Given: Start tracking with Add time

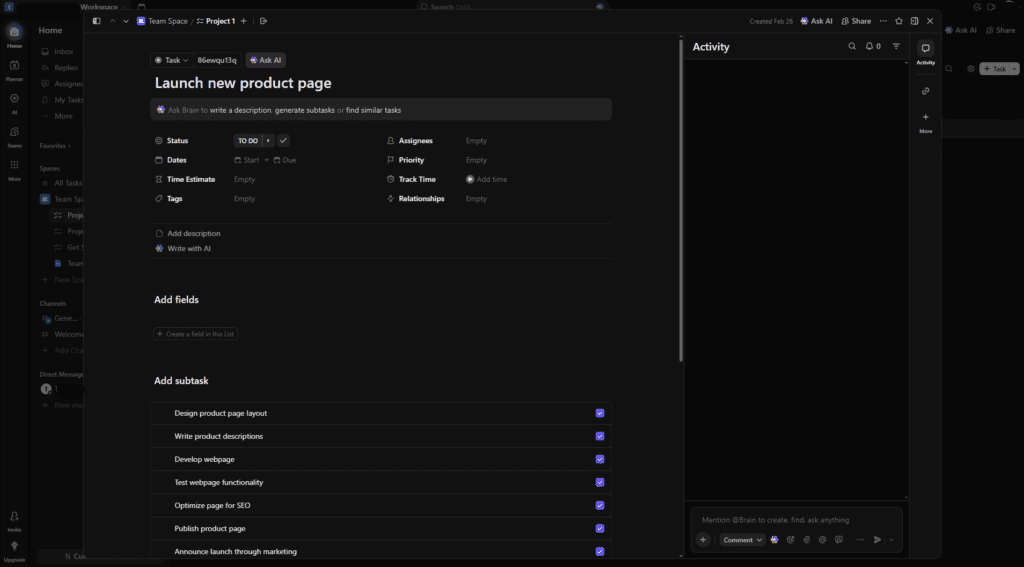Looking at the screenshot, I should [487, 179].
